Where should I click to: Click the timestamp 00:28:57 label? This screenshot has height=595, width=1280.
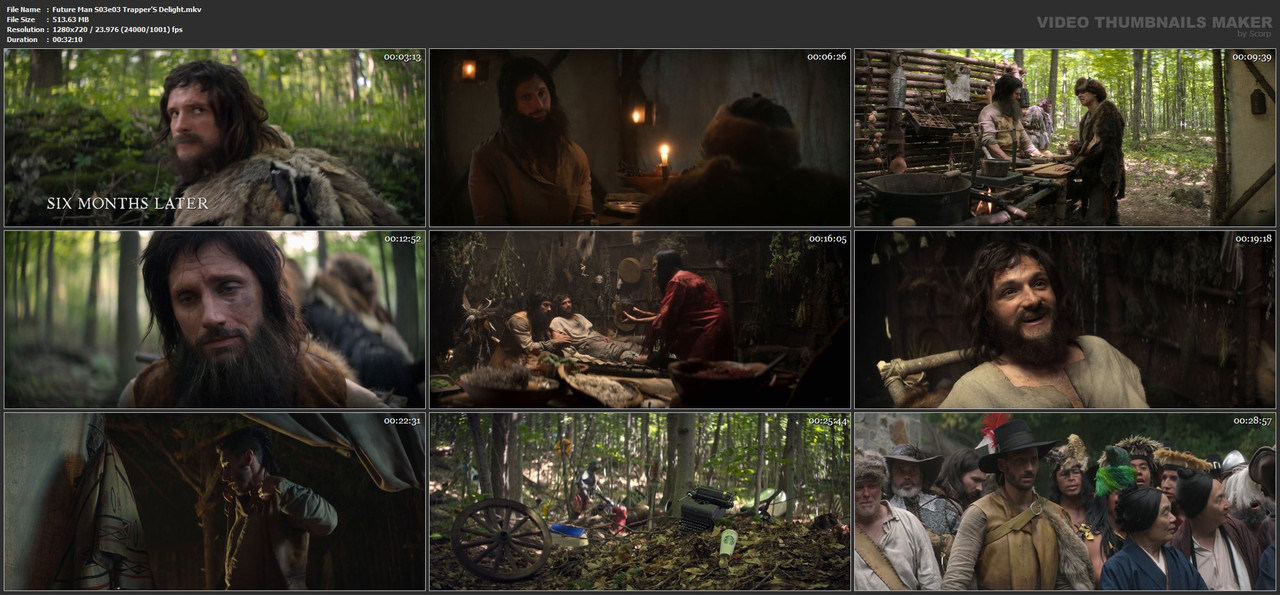[x=1252, y=421]
